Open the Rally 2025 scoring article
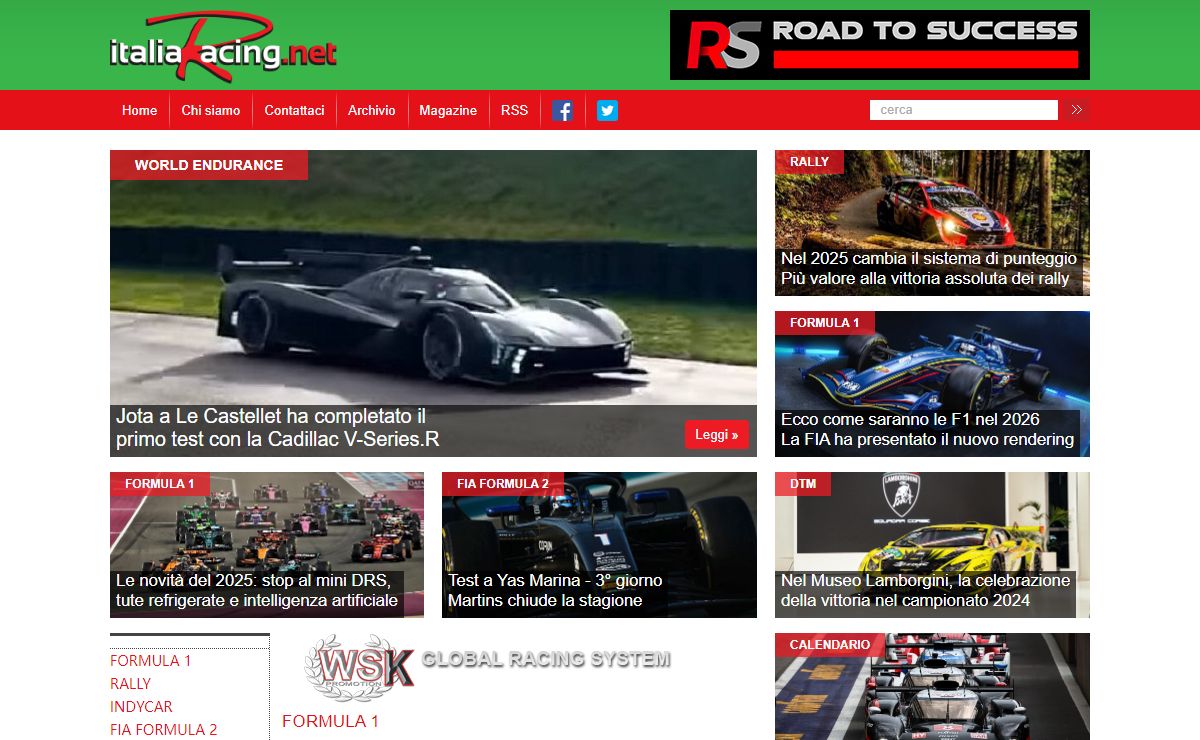1200x740 pixels. [929, 269]
